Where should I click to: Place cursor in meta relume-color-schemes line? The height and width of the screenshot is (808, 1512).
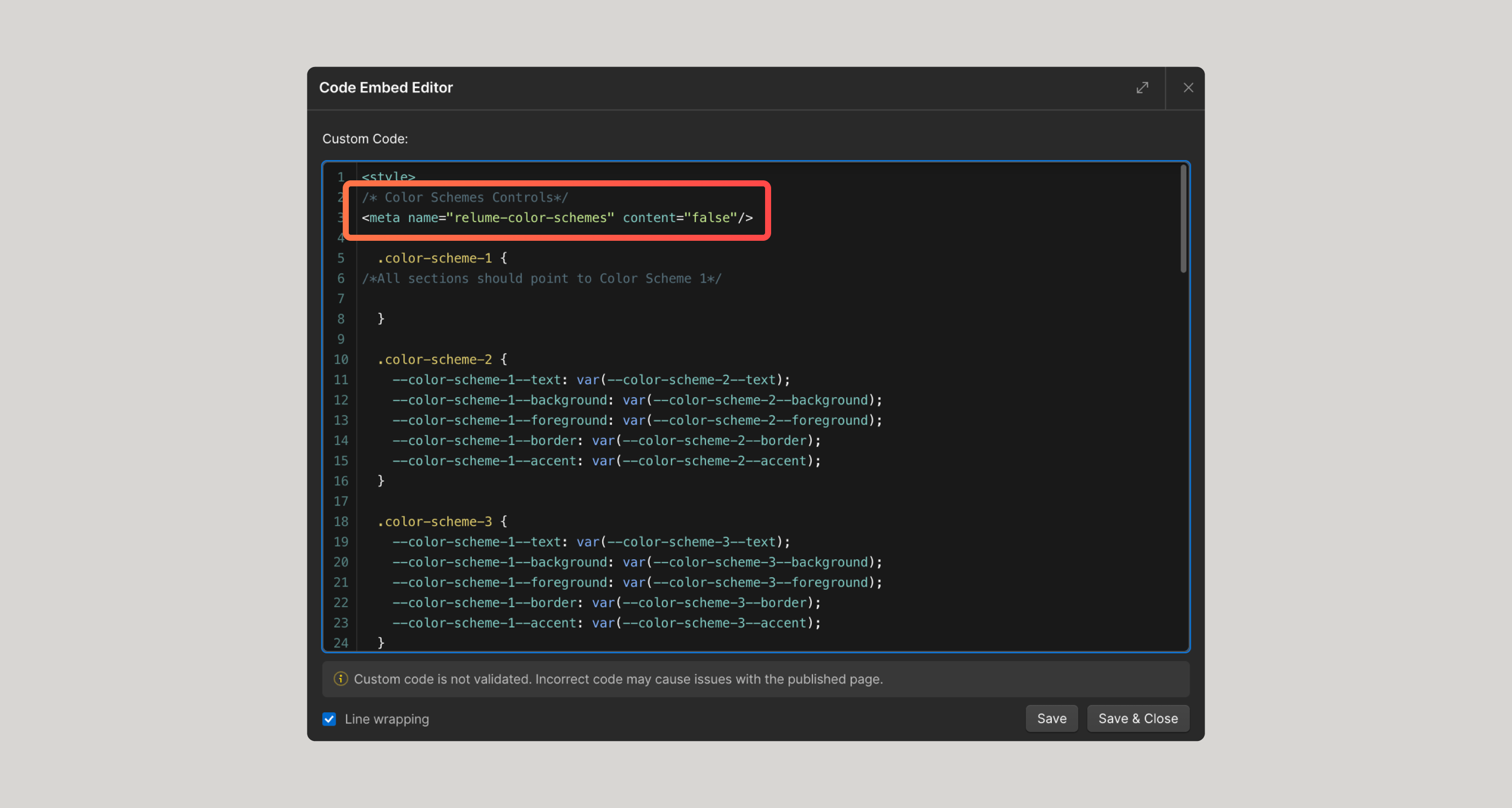556,218
